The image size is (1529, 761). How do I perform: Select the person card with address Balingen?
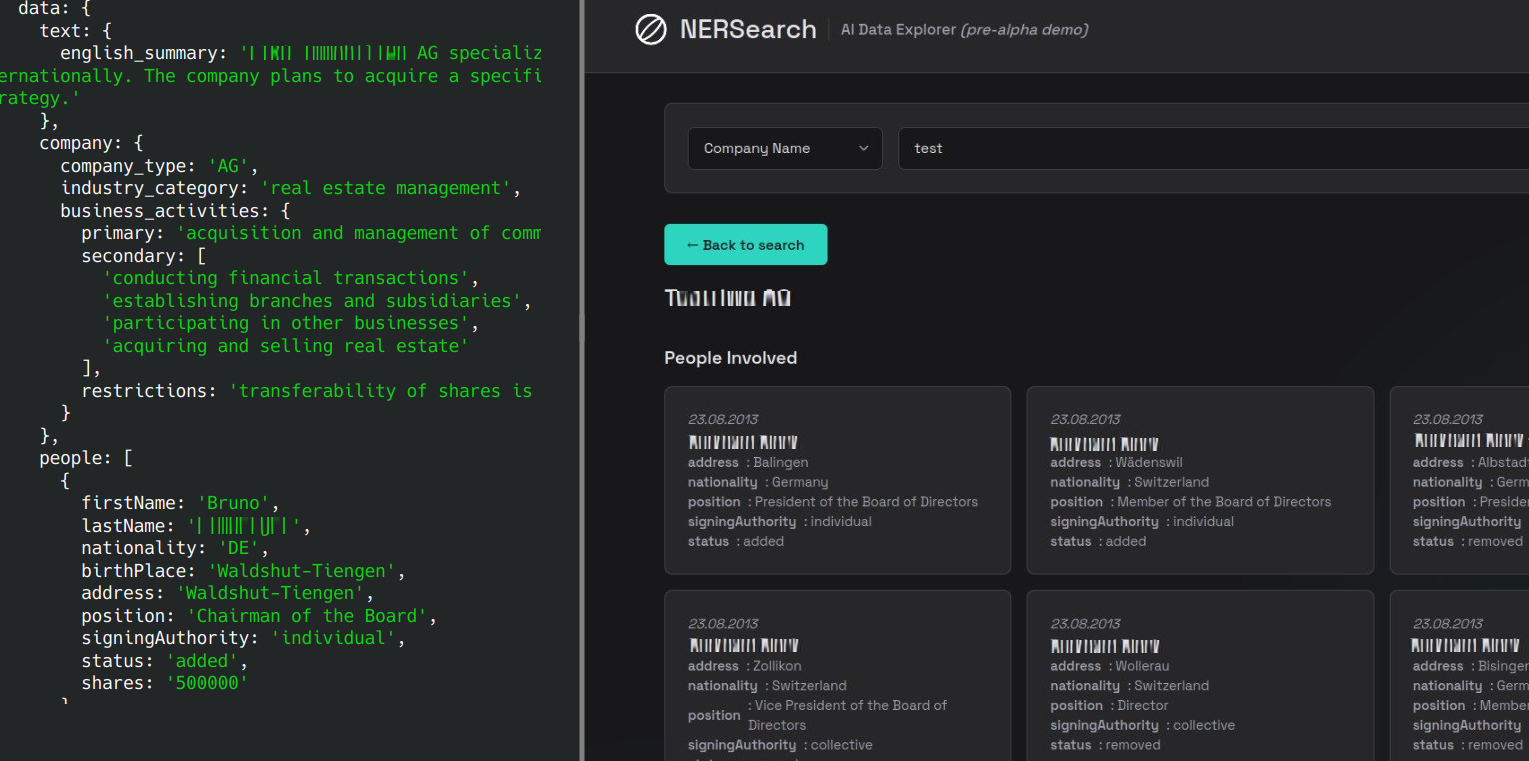tap(837, 481)
